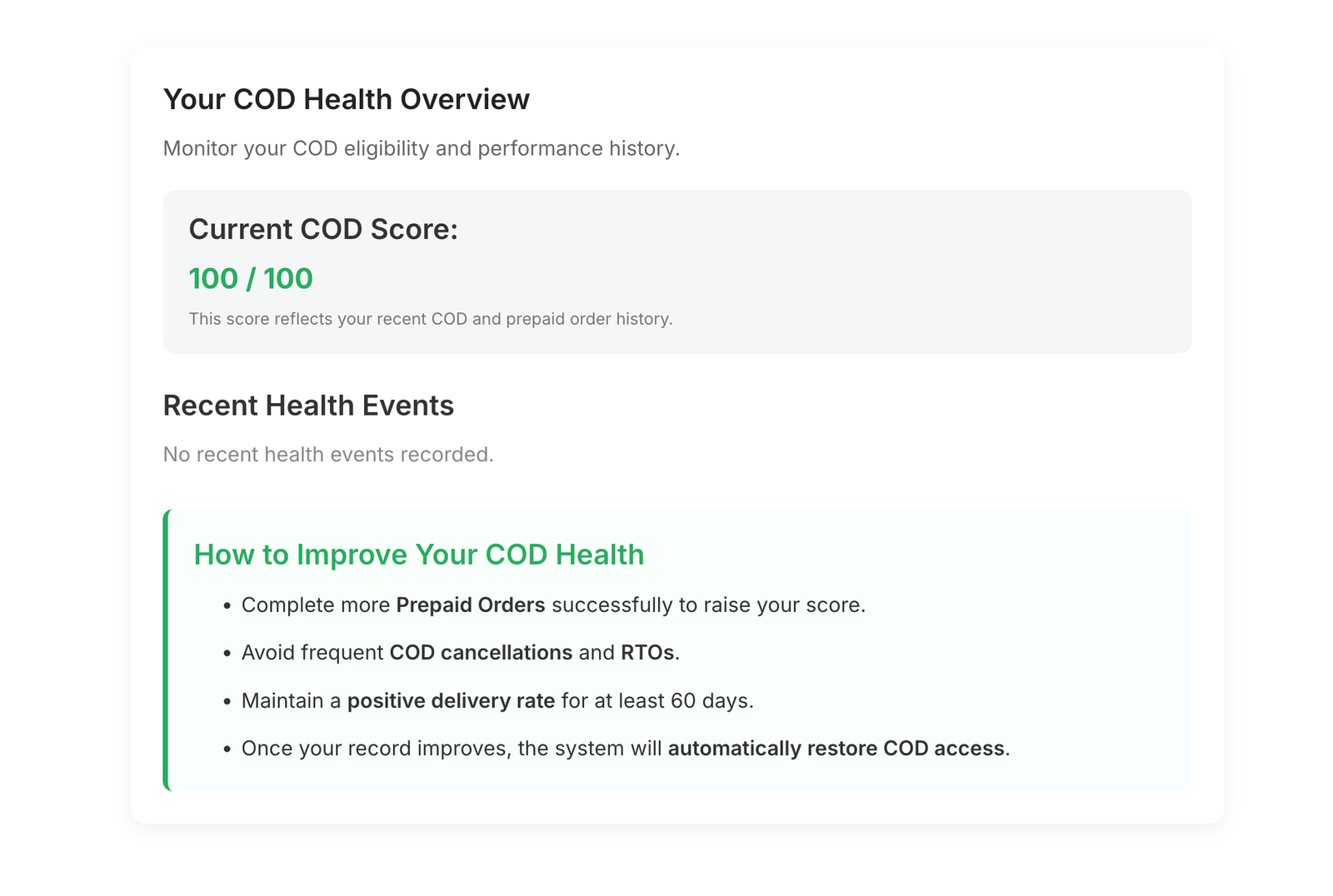Click the bullet before "Avoid frequent COD cancellations"
The height and width of the screenshot is (896, 1333).
pyautogui.click(x=227, y=654)
